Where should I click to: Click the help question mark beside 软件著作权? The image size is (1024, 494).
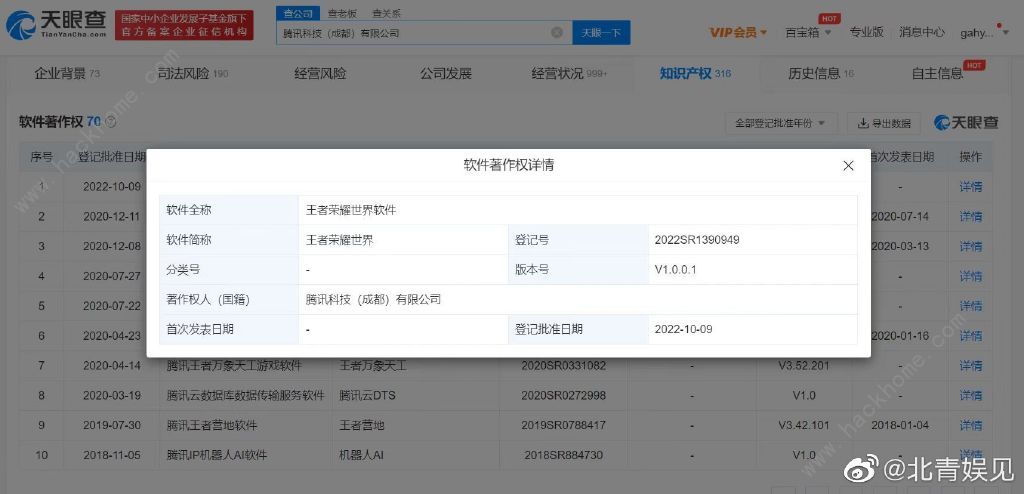pyautogui.click(x=110, y=122)
